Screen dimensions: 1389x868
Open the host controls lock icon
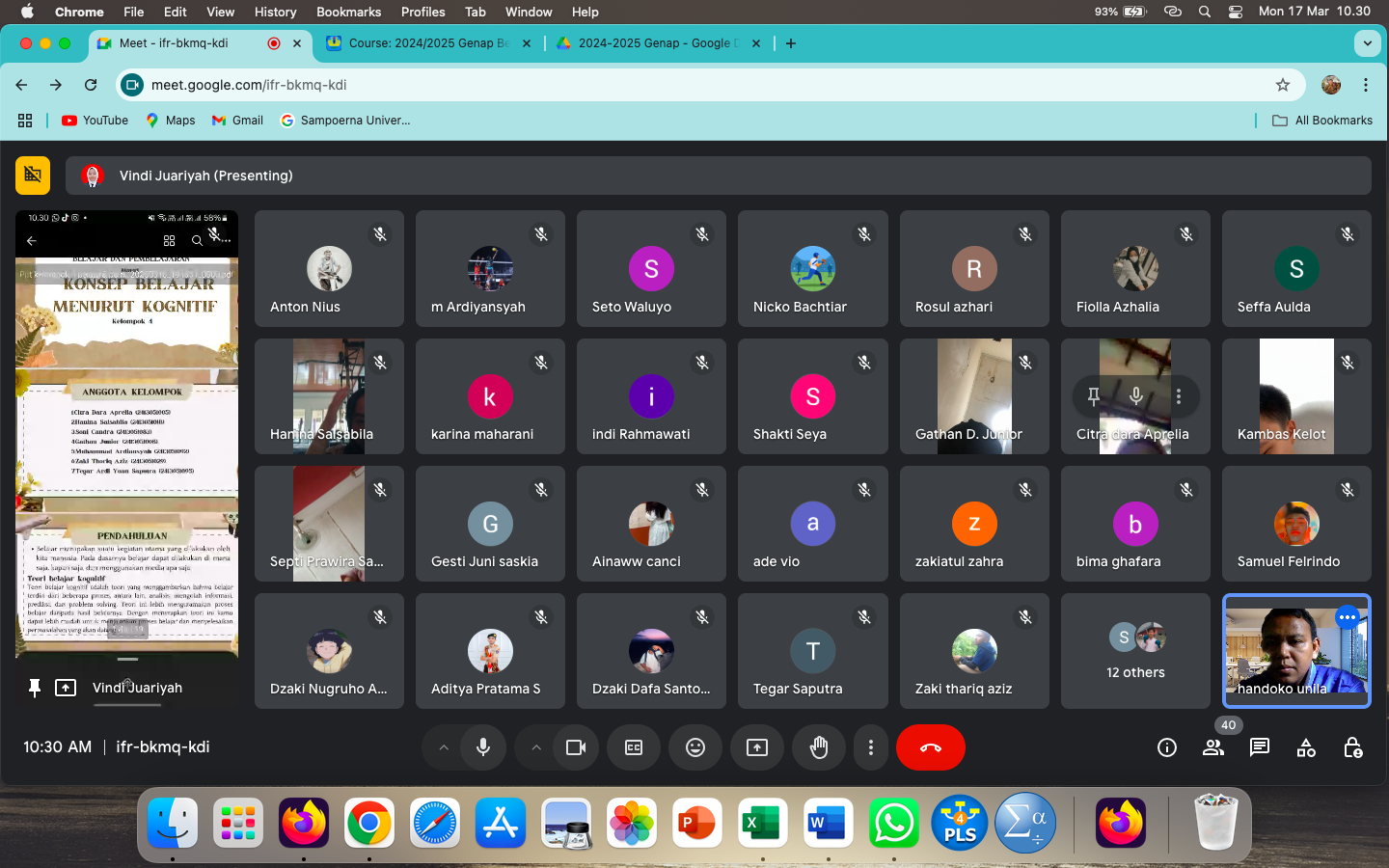pyautogui.click(x=1352, y=747)
